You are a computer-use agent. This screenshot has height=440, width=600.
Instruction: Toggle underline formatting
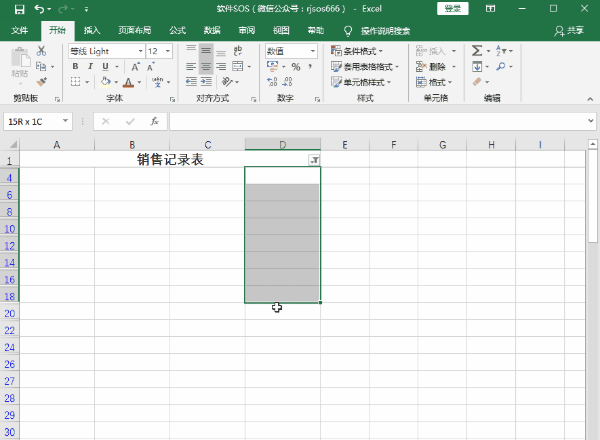tap(105, 67)
